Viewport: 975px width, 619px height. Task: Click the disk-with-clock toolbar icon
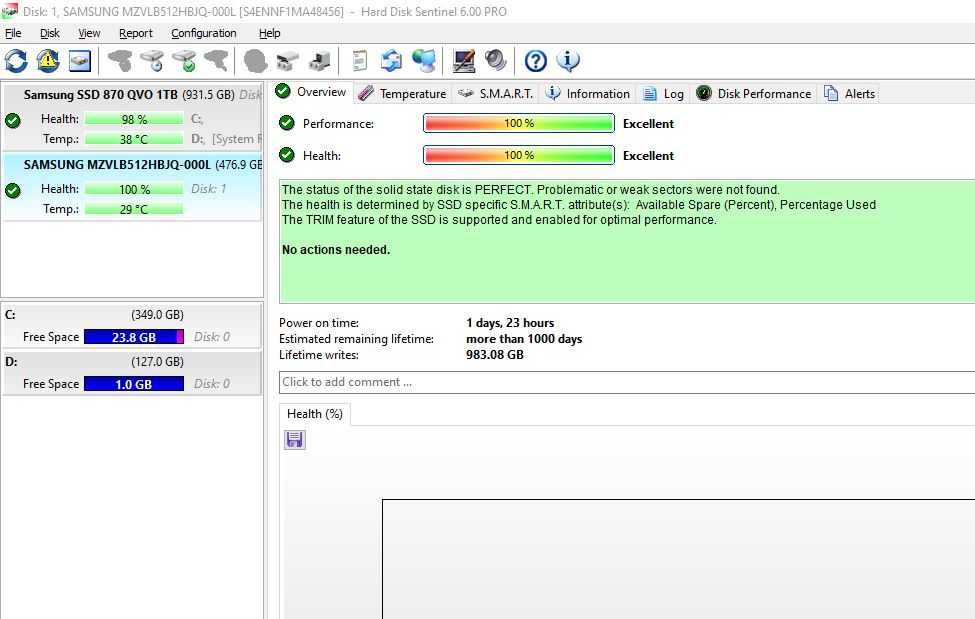[x=152, y=61]
